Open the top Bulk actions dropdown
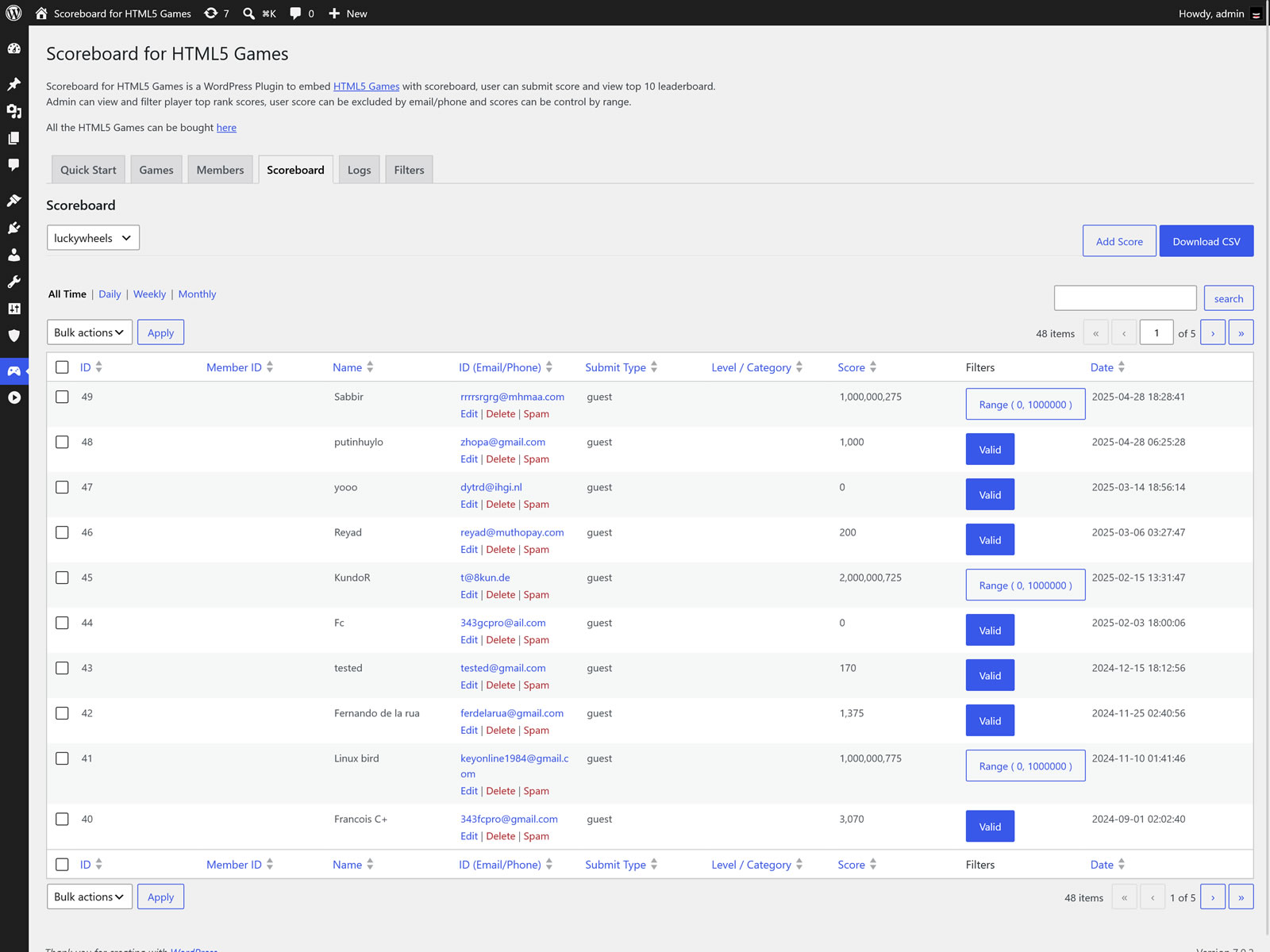The width and height of the screenshot is (1270, 952). point(90,332)
